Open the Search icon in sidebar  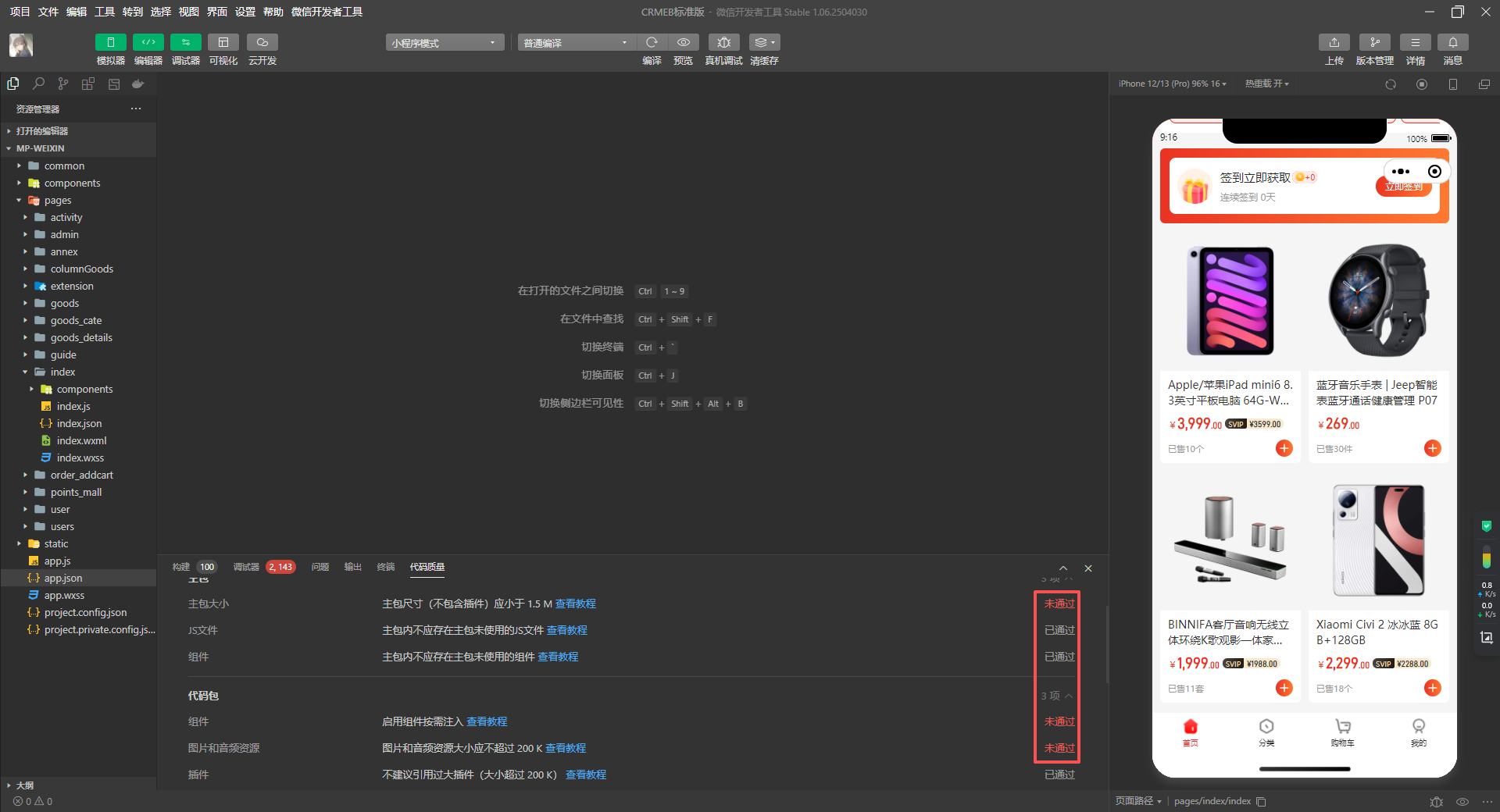[x=38, y=84]
